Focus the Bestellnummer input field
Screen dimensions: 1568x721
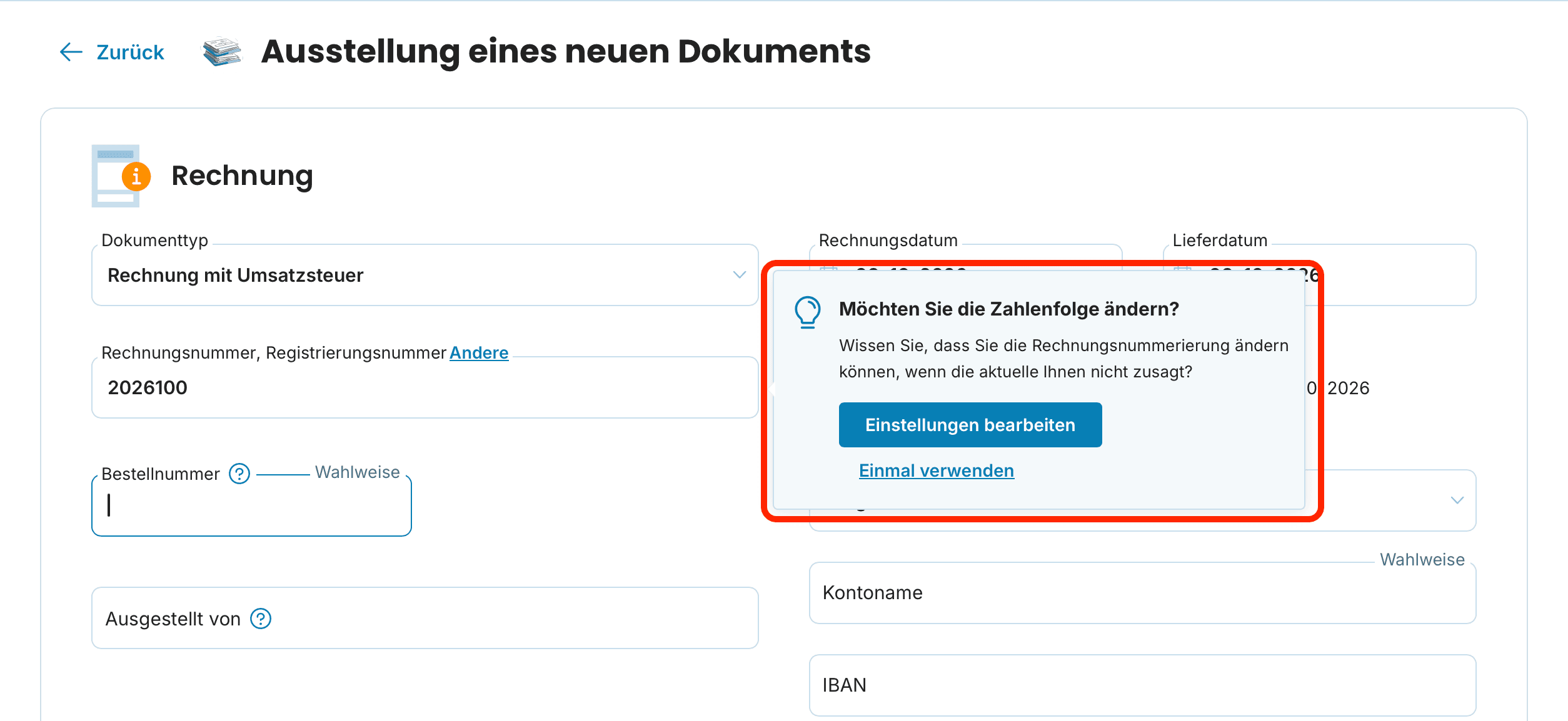(x=251, y=505)
